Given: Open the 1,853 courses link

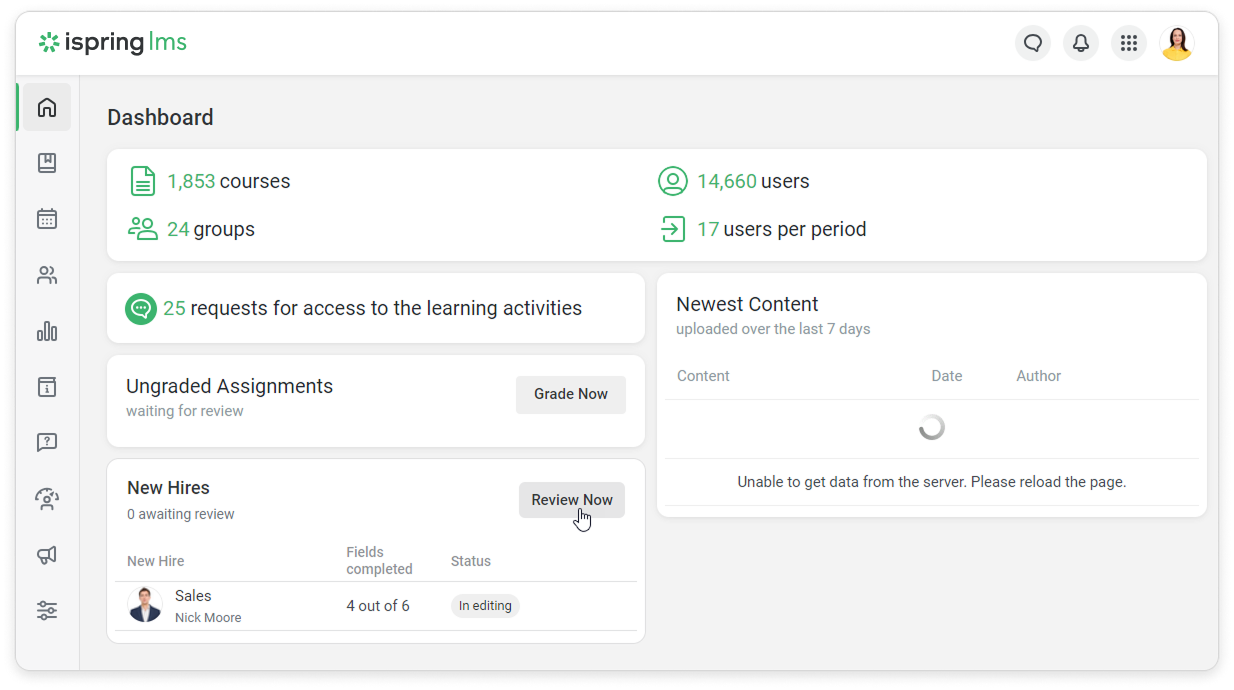Looking at the screenshot, I should (228, 181).
